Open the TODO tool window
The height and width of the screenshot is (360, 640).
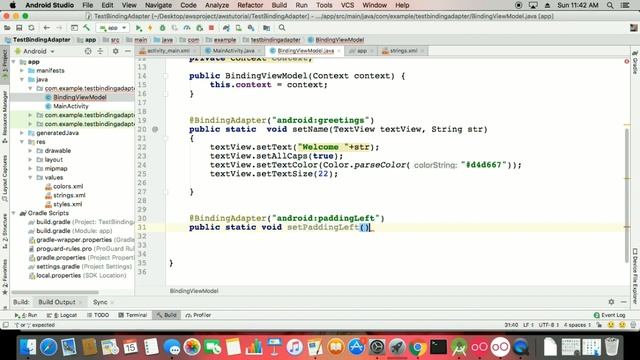coord(98,315)
